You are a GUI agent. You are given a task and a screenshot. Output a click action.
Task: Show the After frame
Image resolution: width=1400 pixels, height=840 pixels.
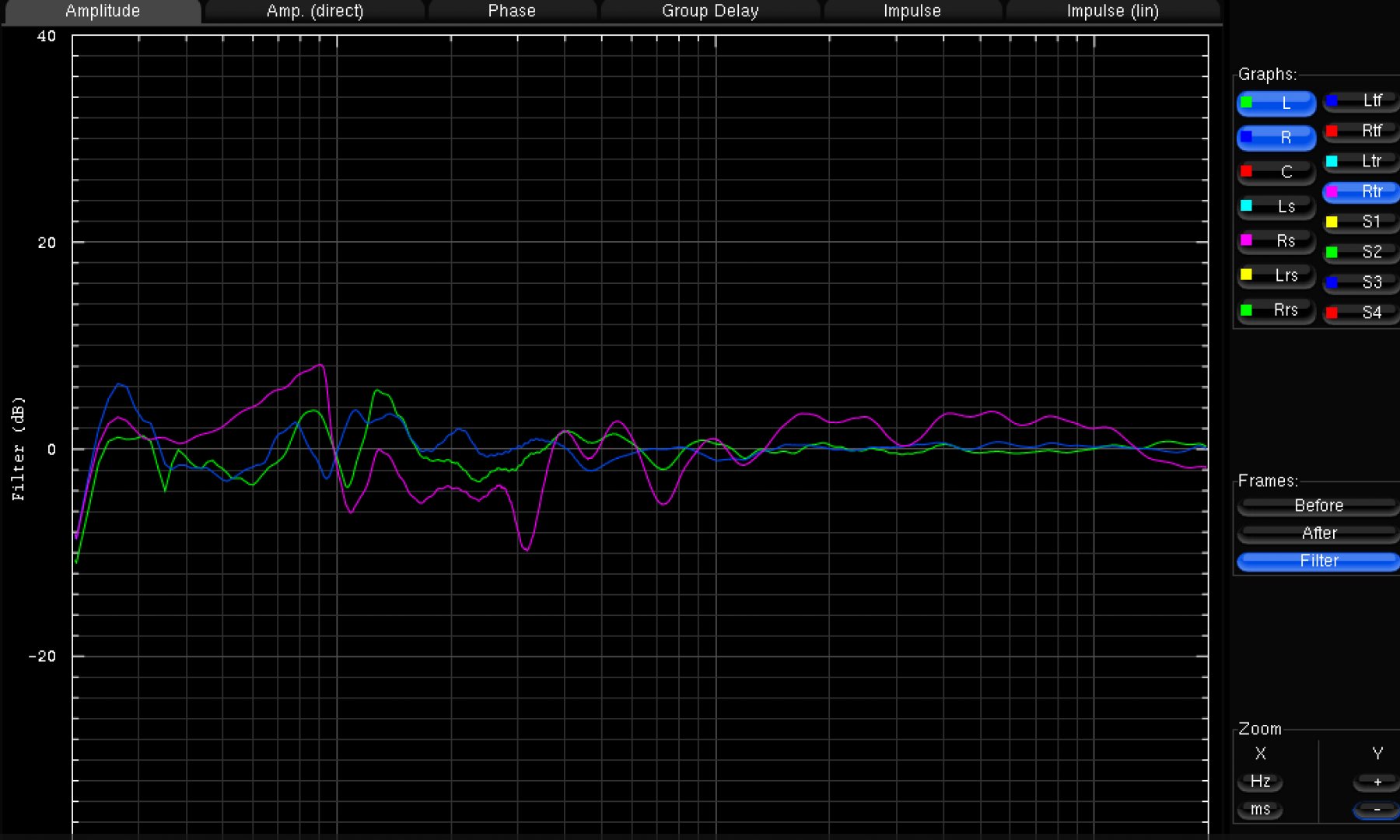click(1318, 534)
